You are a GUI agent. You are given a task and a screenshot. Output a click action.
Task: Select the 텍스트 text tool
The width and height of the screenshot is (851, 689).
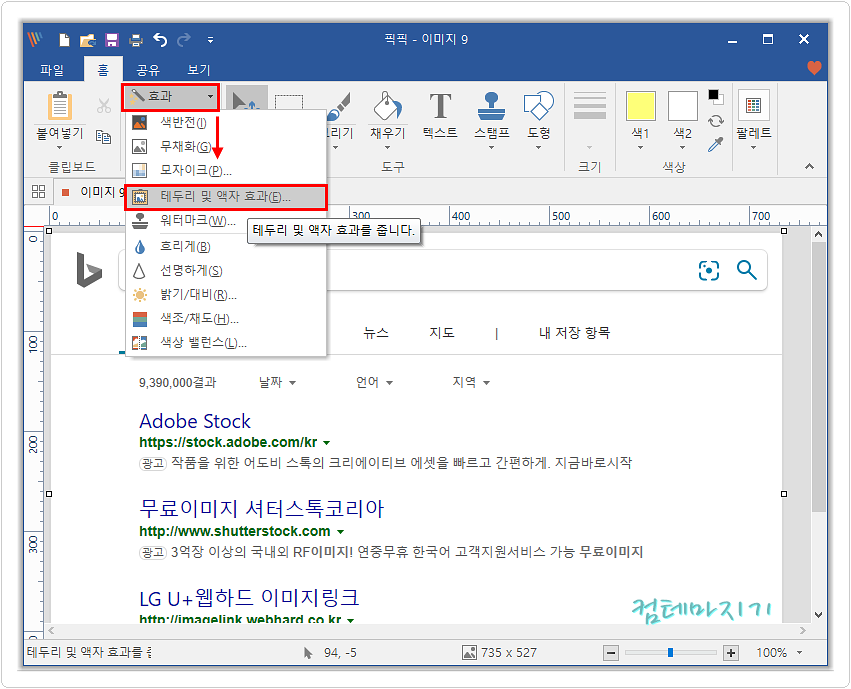(x=440, y=106)
